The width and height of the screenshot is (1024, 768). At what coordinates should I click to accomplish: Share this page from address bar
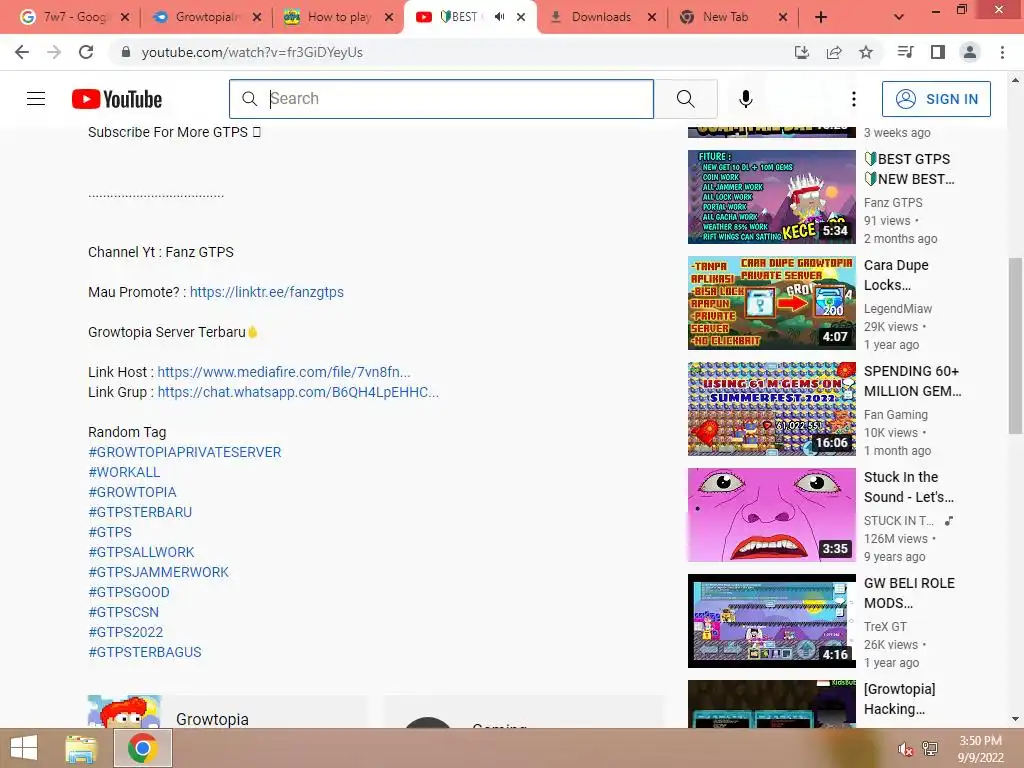pyautogui.click(x=834, y=52)
